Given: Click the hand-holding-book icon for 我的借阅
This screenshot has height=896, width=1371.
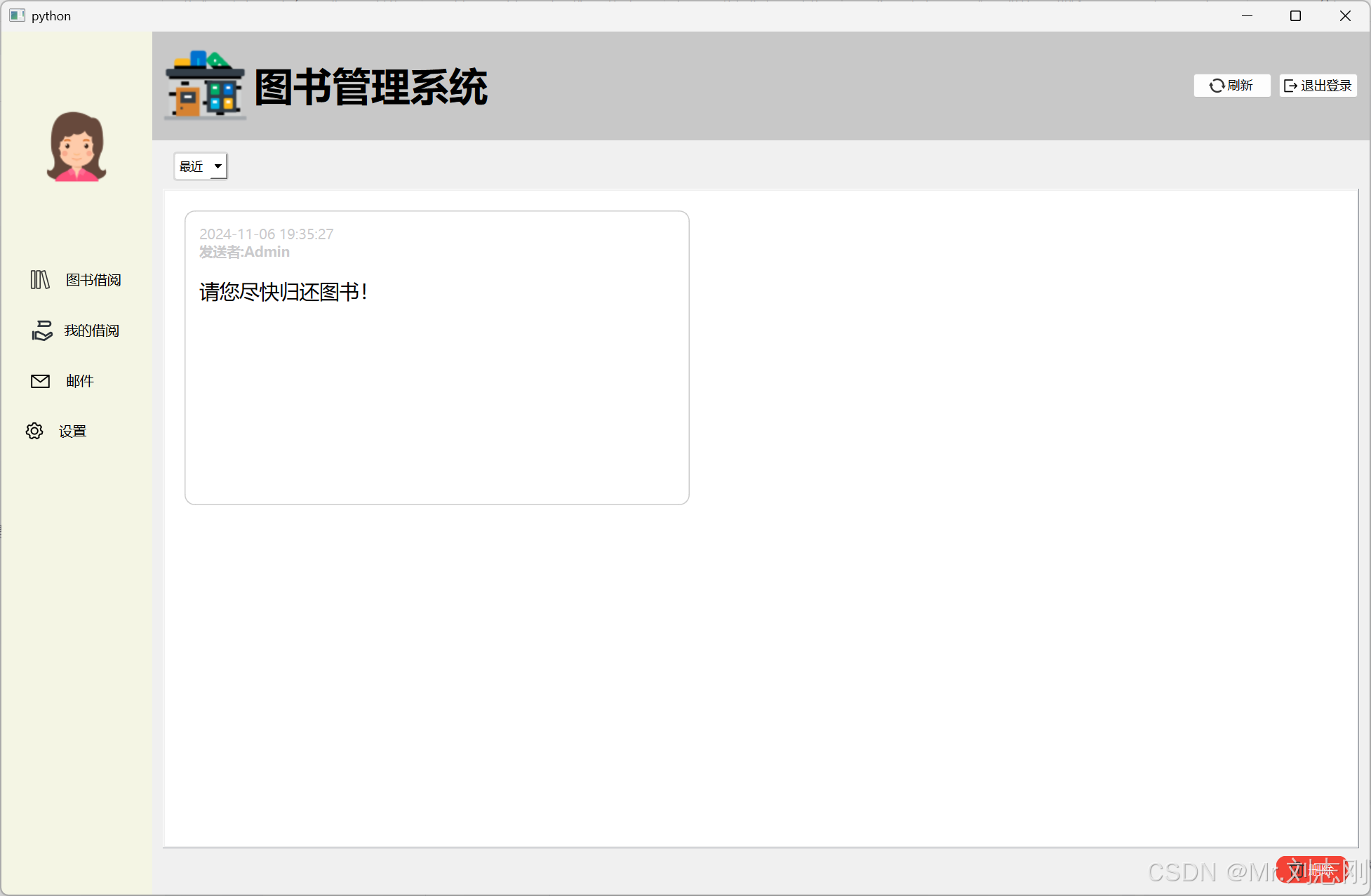Looking at the screenshot, I should coord(41,330).
